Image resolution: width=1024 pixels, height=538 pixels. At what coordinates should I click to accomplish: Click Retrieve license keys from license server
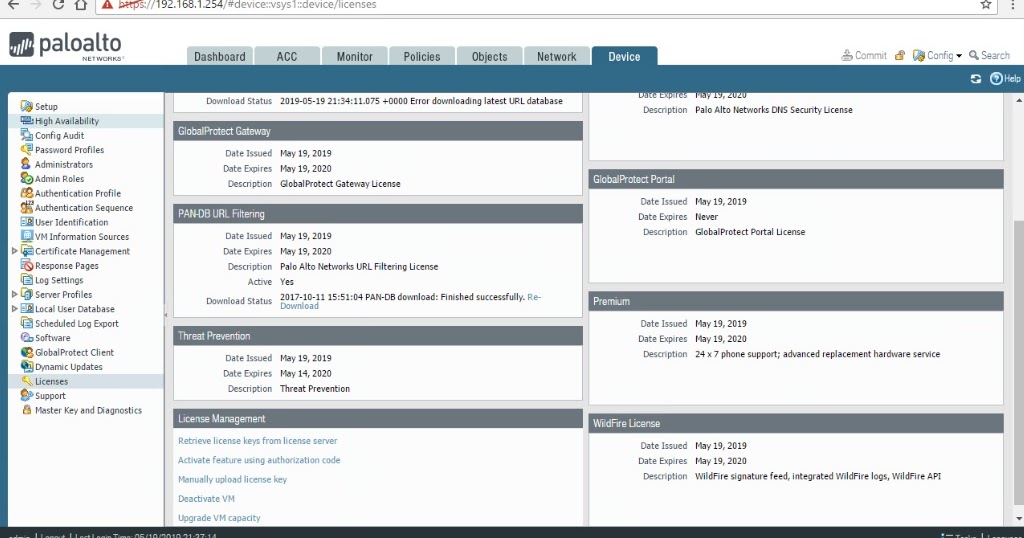tap(257, 441)
